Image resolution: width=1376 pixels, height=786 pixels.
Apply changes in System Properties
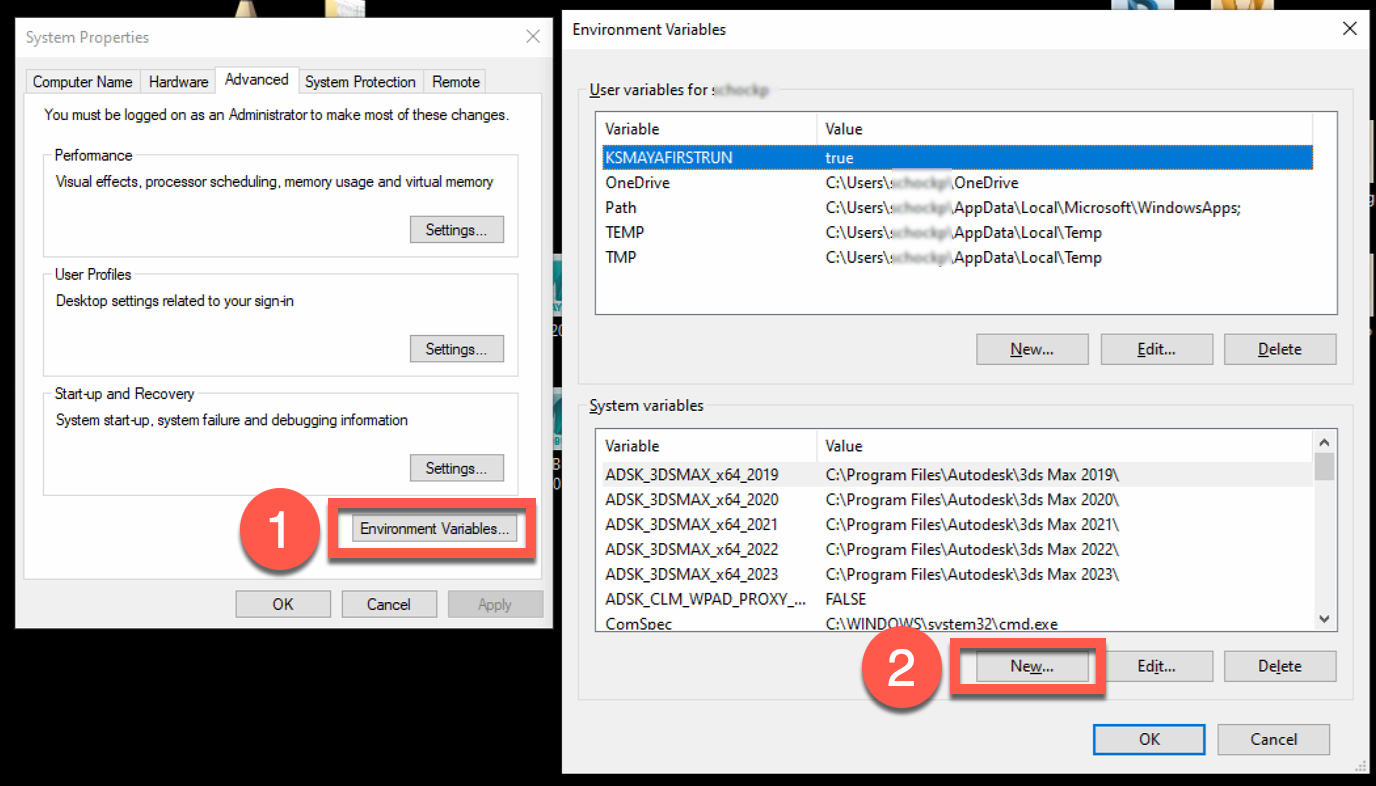pyautogui.click(x=495, y=603)
